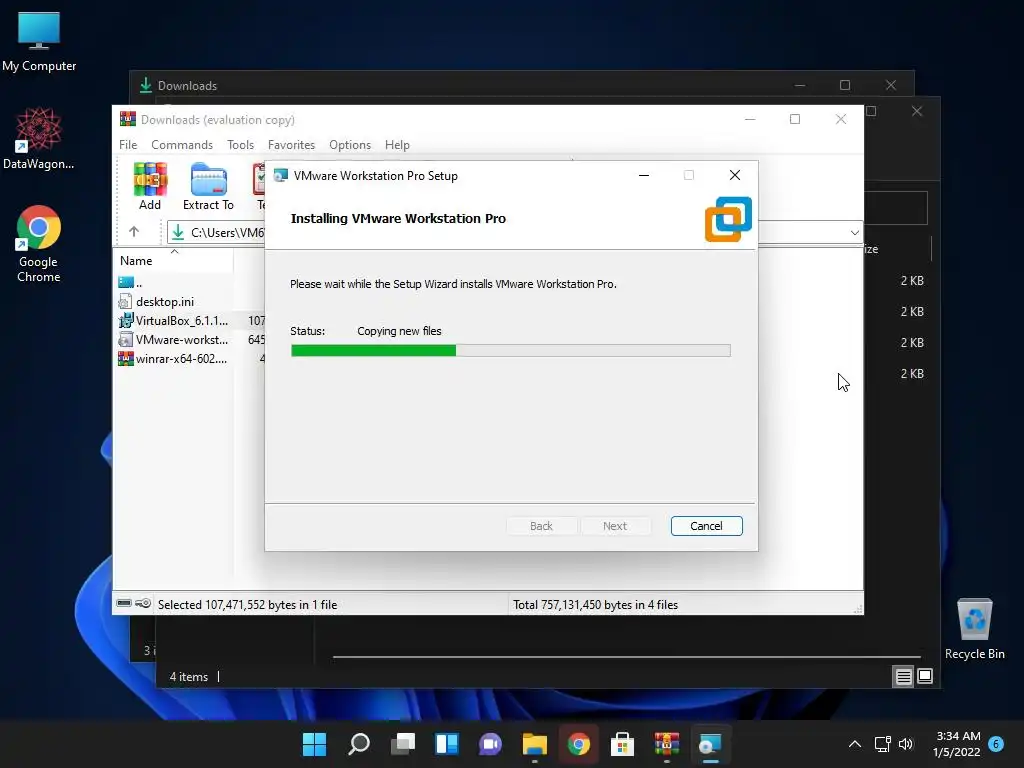Switch to VMware installer taskbar icon
Screen dimensions: 1024x768
click(711, 744)
